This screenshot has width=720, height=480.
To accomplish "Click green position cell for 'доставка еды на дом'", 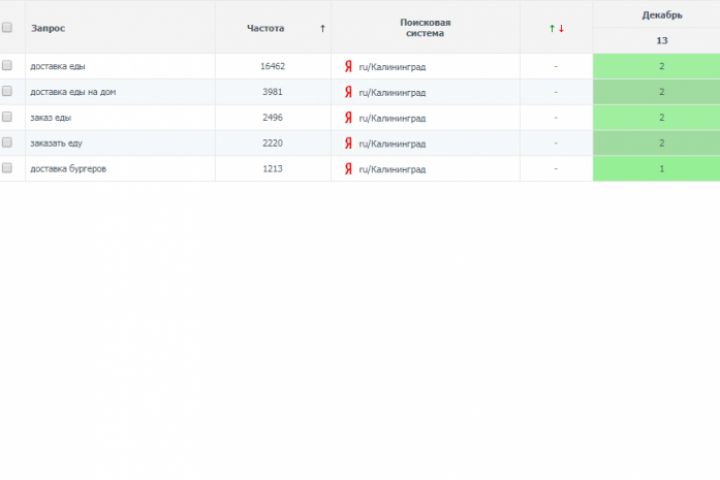I will click(657, 92).
